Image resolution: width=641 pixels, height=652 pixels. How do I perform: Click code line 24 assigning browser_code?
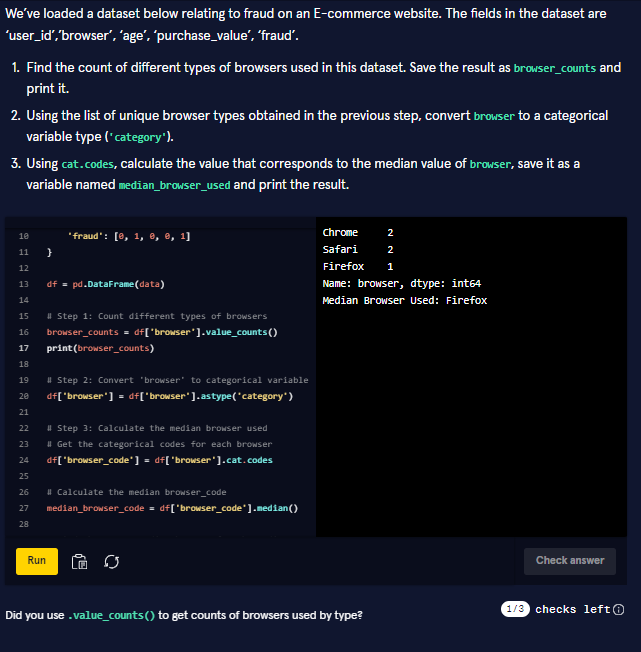[x=160, y=460]
